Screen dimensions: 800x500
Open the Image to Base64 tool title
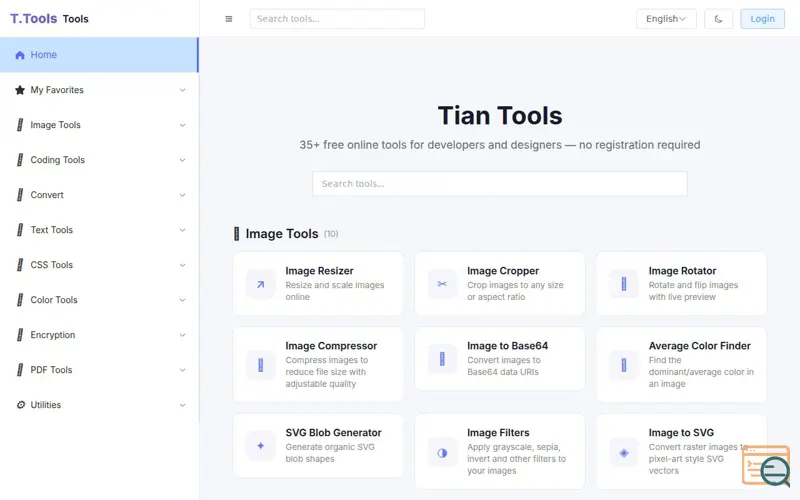[x=508, y=346]
